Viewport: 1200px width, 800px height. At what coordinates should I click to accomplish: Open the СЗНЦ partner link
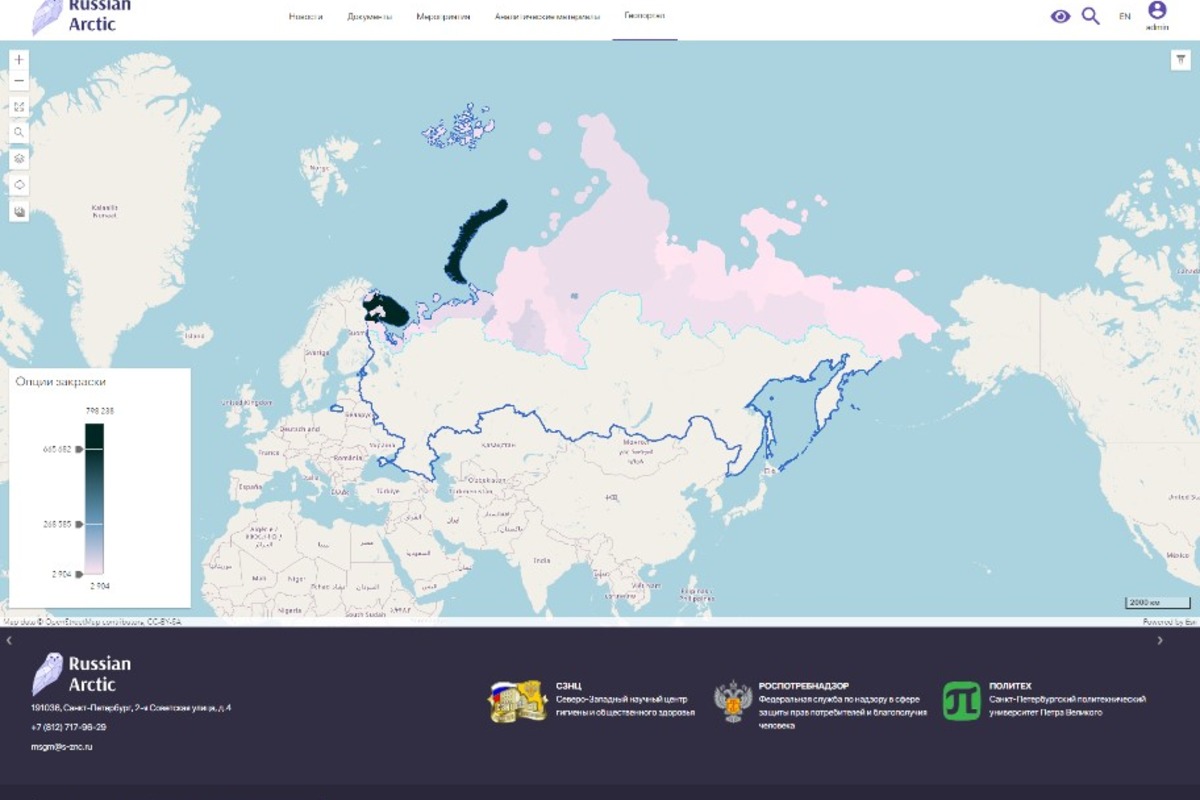[x=568, y=686]
